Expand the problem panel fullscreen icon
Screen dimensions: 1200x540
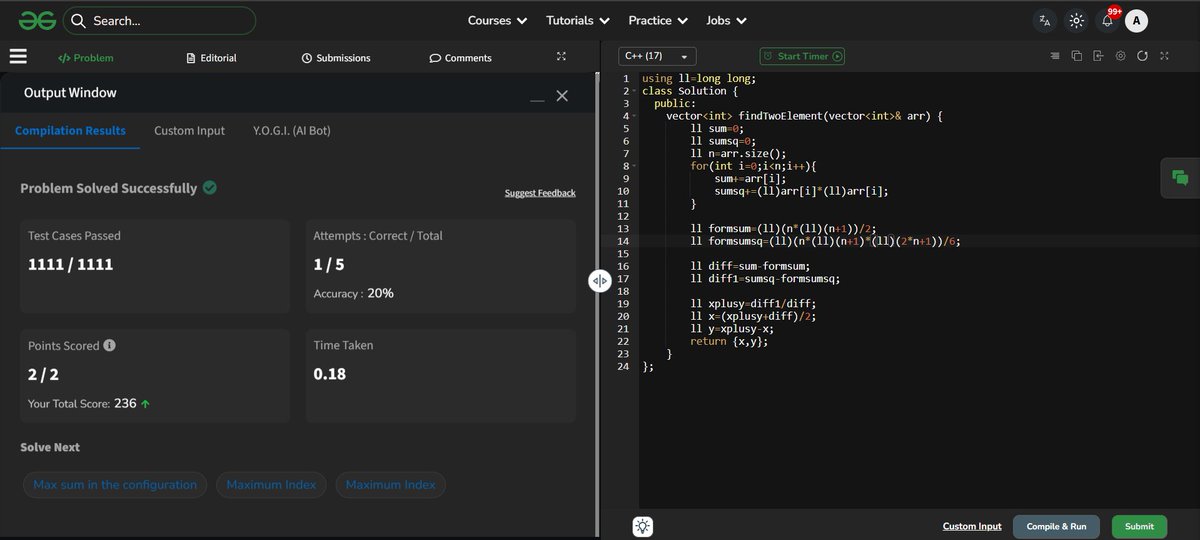pyautogui.click(x=561, y=57)
